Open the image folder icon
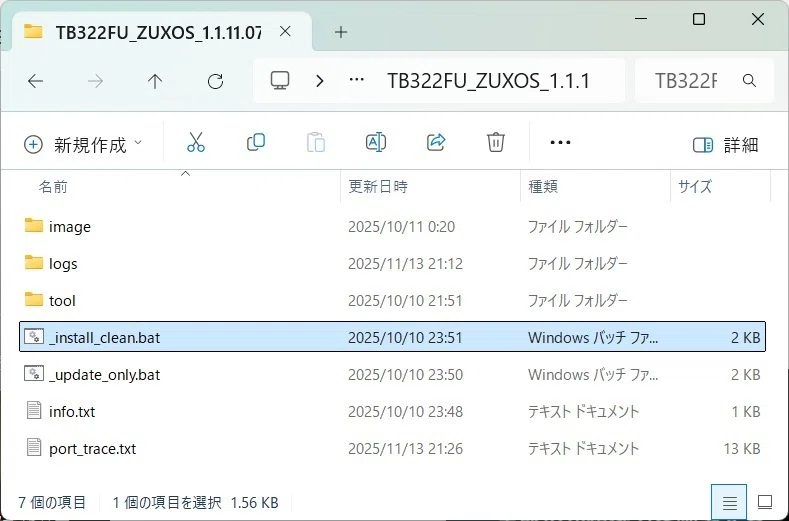This screenshot has height=521, width=789. click(34, 226)
